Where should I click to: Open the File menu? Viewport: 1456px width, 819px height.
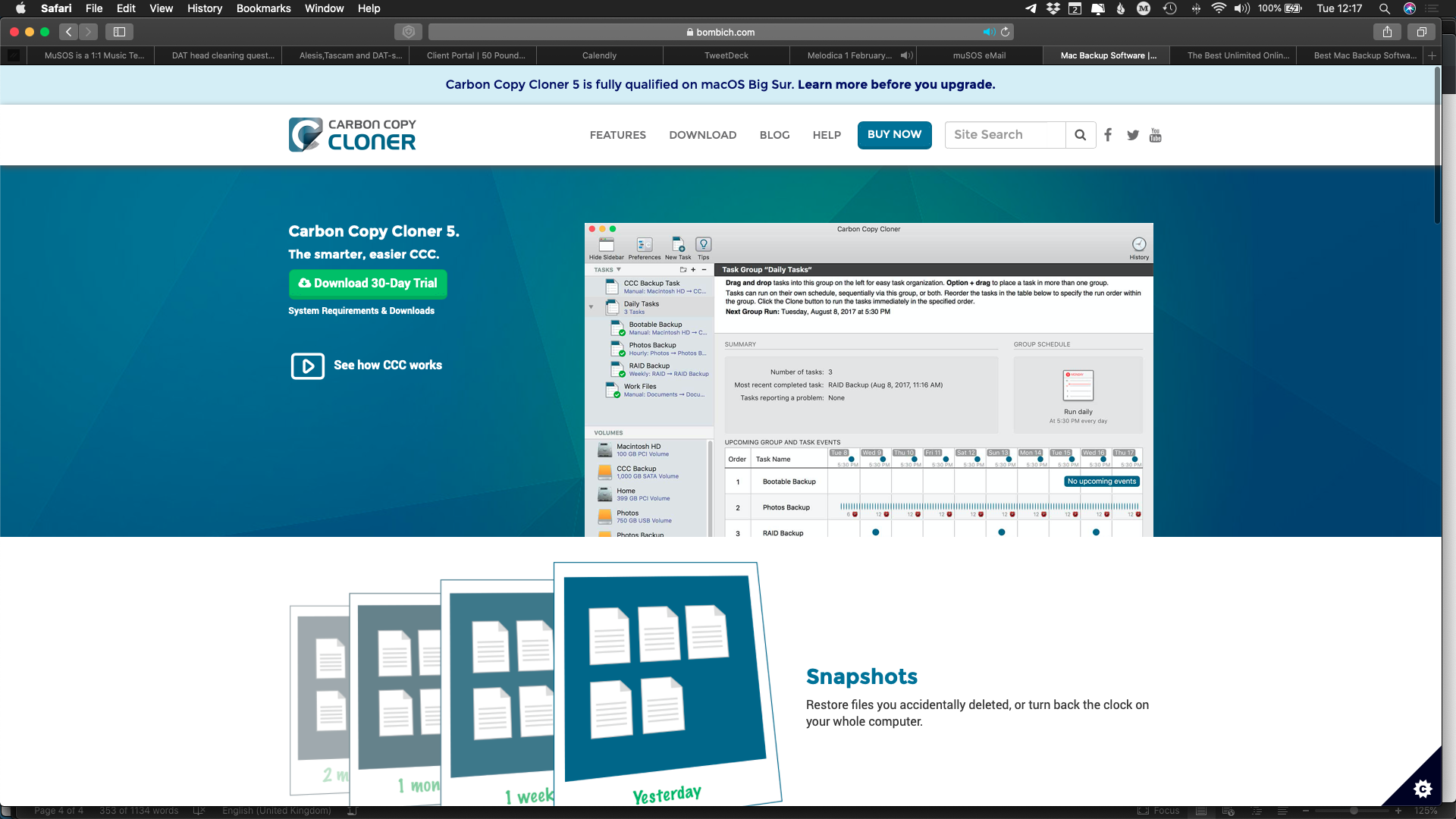click(94, 8)
